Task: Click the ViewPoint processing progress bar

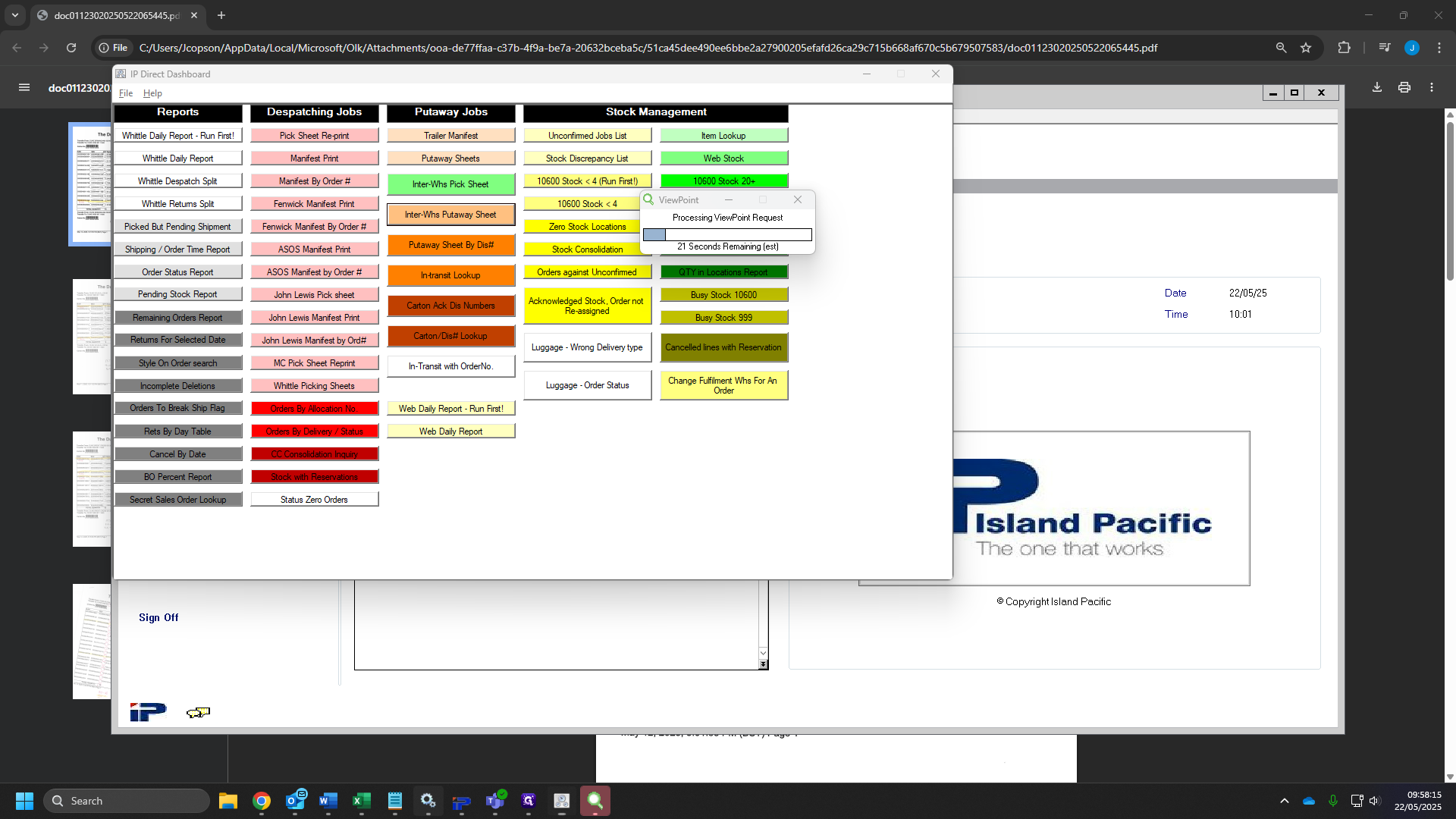Action: pyautogui.click(x=727, y=235)
